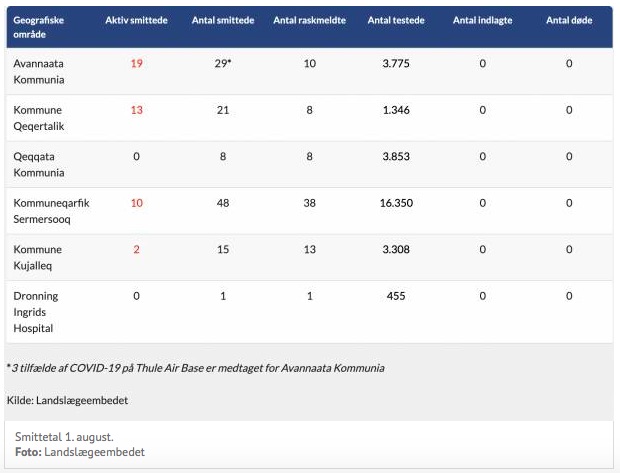
Task: Select the "Antal testede" column header
Action: [x=396, y=21]
